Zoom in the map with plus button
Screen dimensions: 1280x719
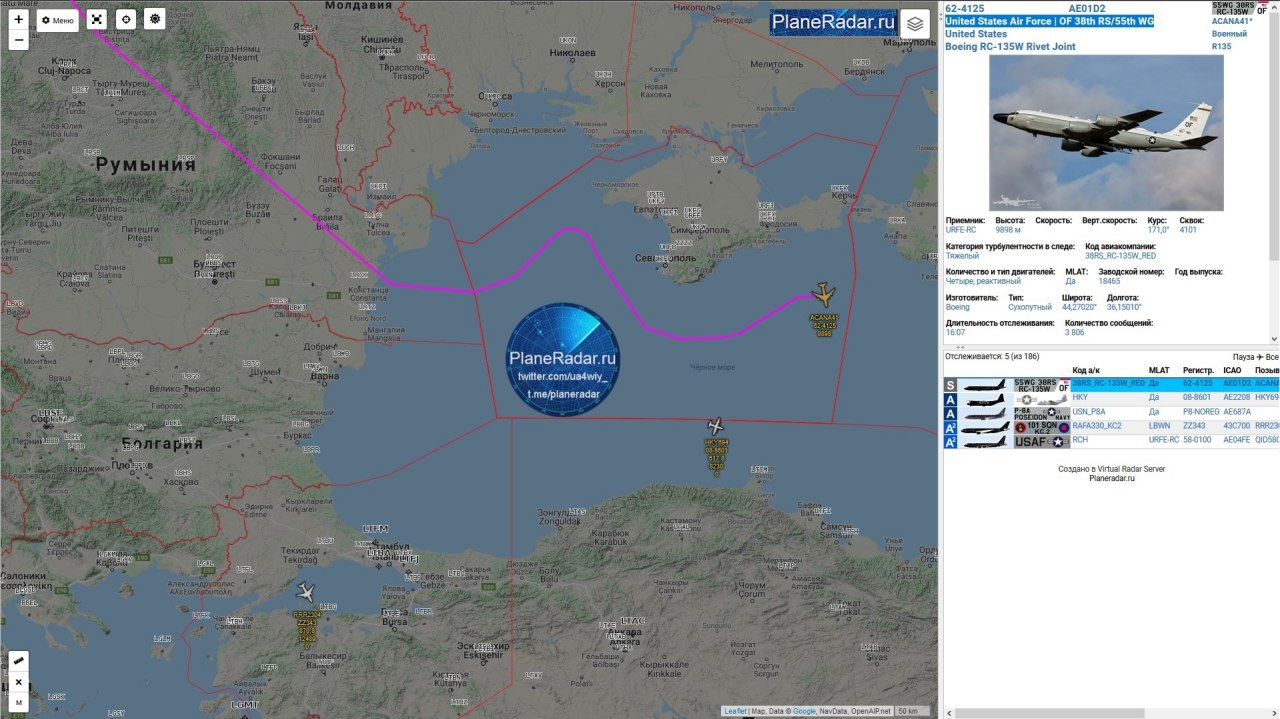point(18,19)
